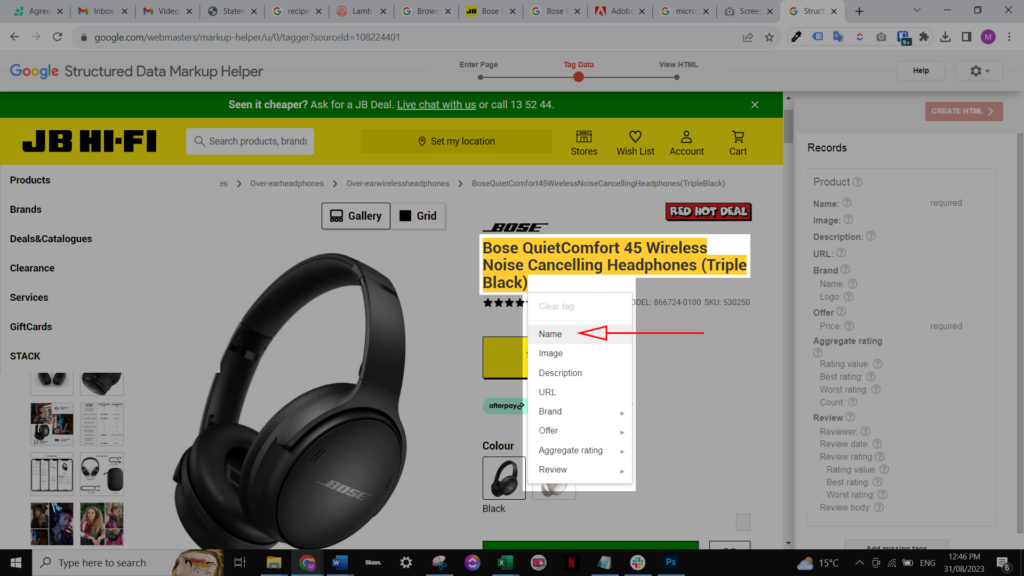The width and height of the screenshot is (1024, 576).
Task: Switch to Gallery view
Action: coord(355,216)
